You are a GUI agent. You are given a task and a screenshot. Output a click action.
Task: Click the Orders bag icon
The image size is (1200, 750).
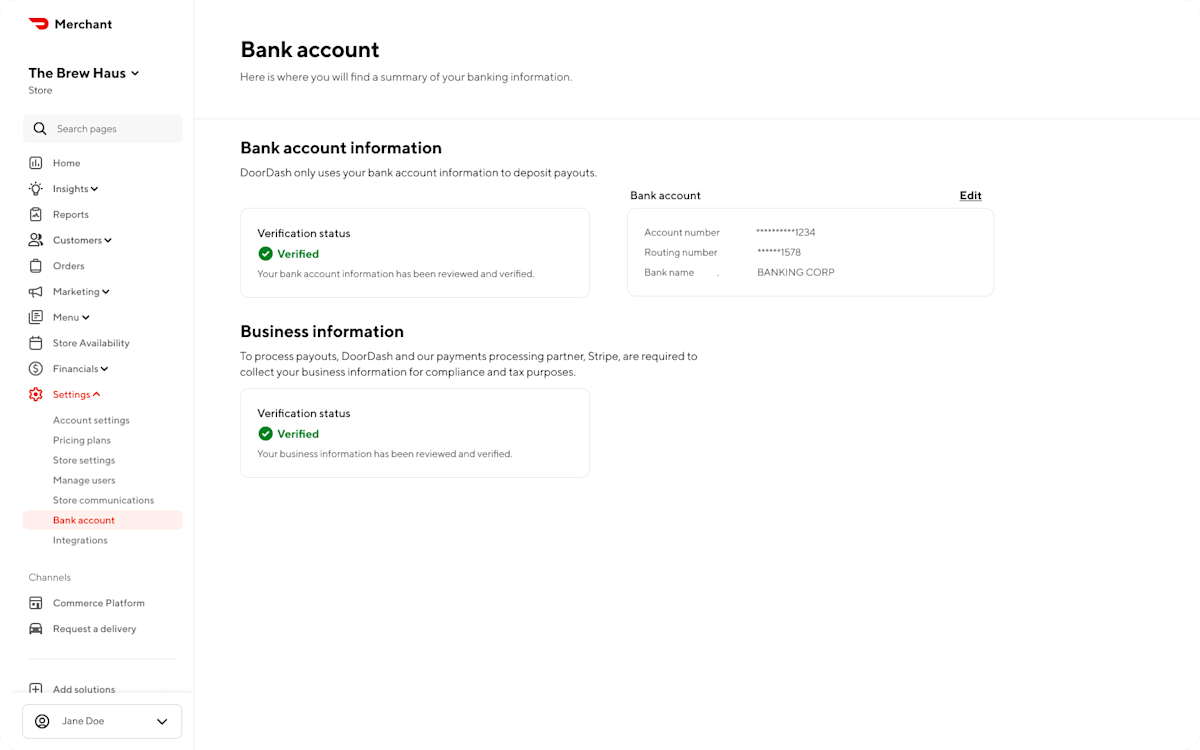[37, 265]
